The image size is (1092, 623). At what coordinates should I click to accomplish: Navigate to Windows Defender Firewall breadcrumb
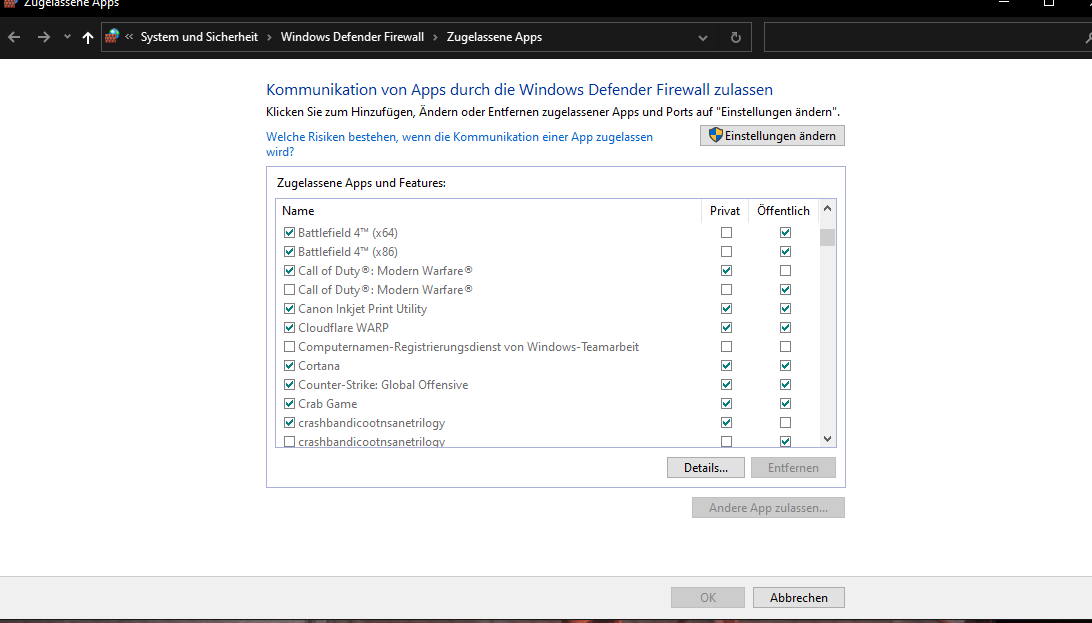(352, 37)
